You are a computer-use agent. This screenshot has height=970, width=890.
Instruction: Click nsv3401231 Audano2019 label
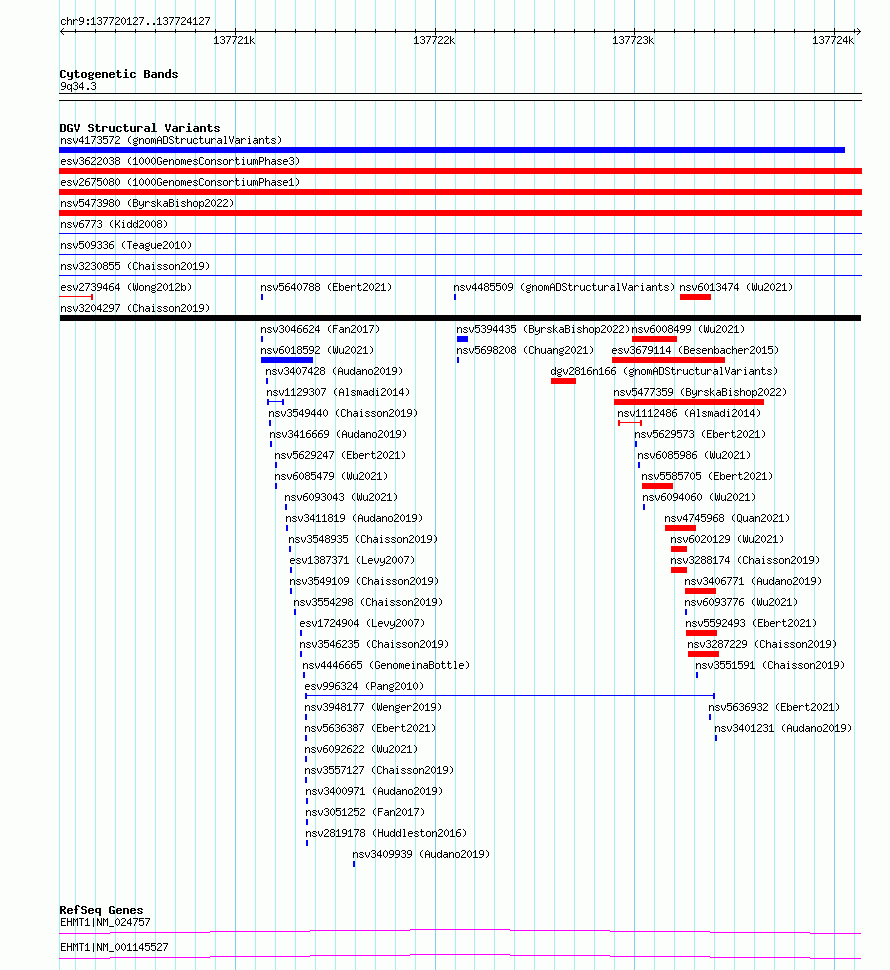[x=783, y=729]
